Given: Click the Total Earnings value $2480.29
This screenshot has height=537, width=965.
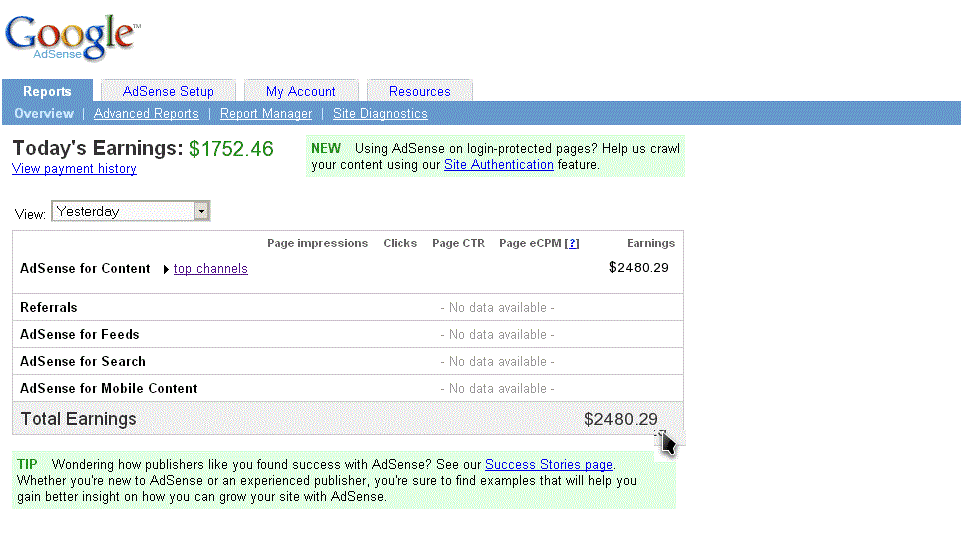Looking at the screenshot, I should pyautogui.click(x=620, y=420).
